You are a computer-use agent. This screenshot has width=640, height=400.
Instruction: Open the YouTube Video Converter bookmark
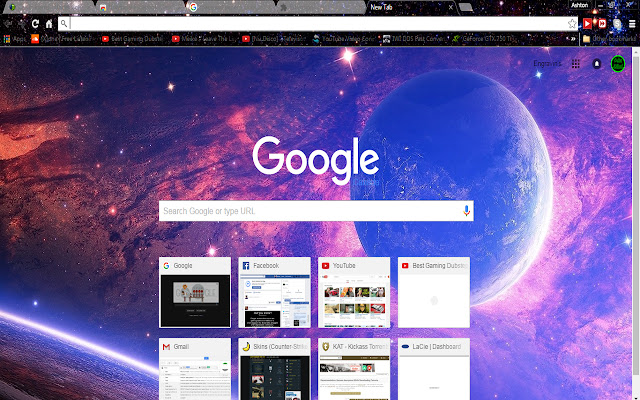[x=344, y=39]
